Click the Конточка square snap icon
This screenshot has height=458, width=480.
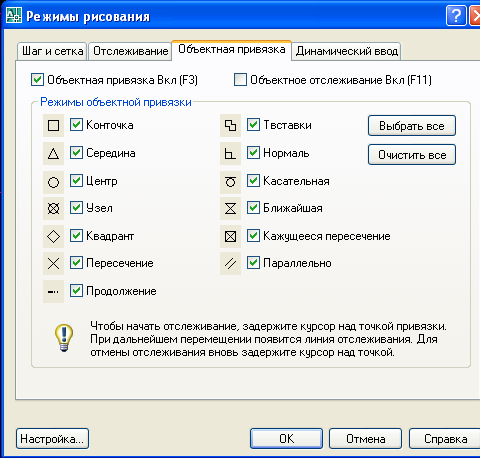click(53, 126)
